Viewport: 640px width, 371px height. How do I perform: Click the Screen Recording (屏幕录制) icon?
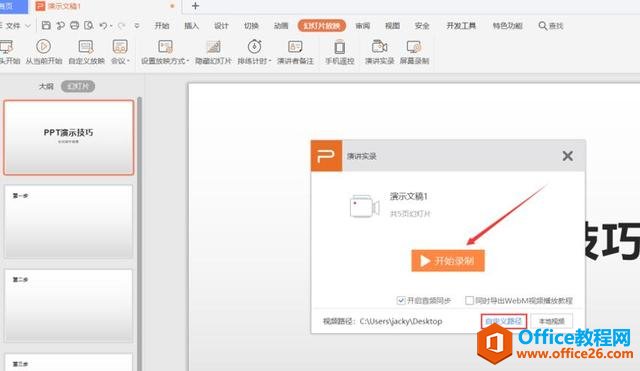pyautogui.click(x=414, y=47)
